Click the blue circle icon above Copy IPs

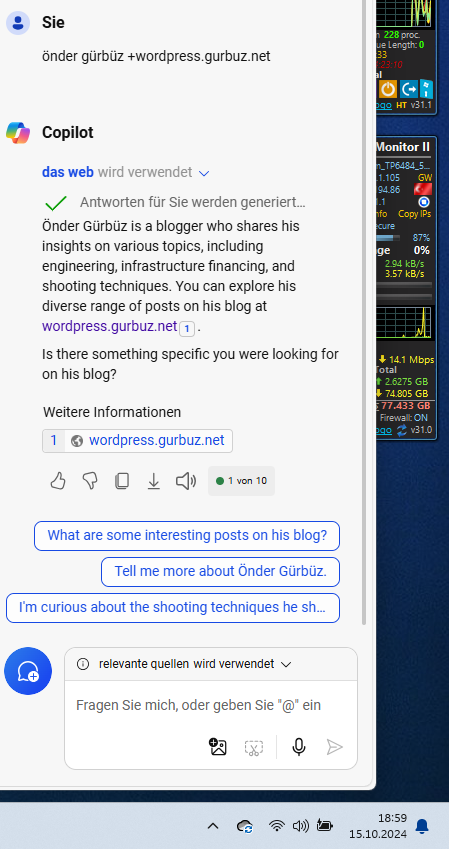coord(424,202)
